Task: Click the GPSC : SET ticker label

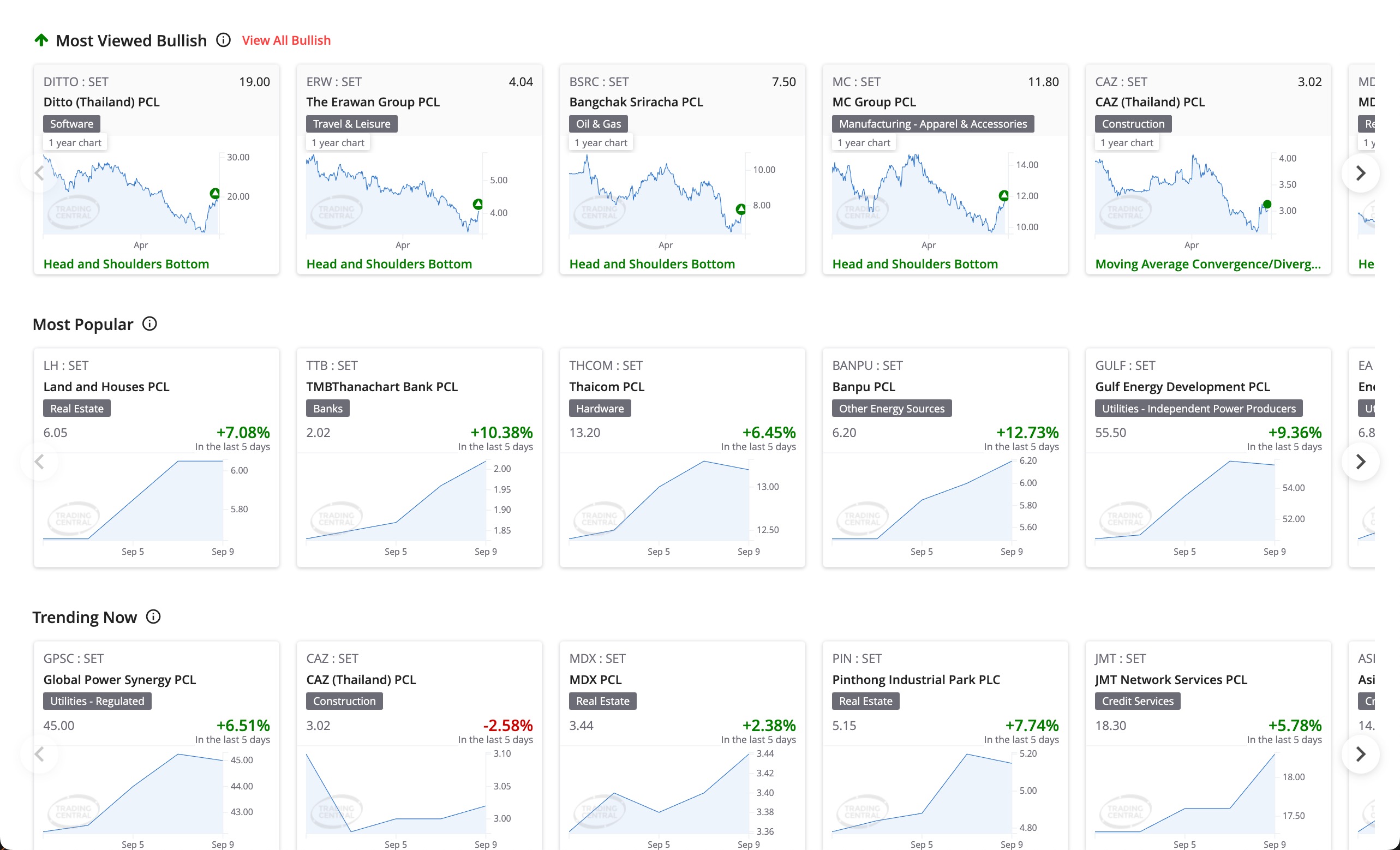Action: [x=73, y=659]
